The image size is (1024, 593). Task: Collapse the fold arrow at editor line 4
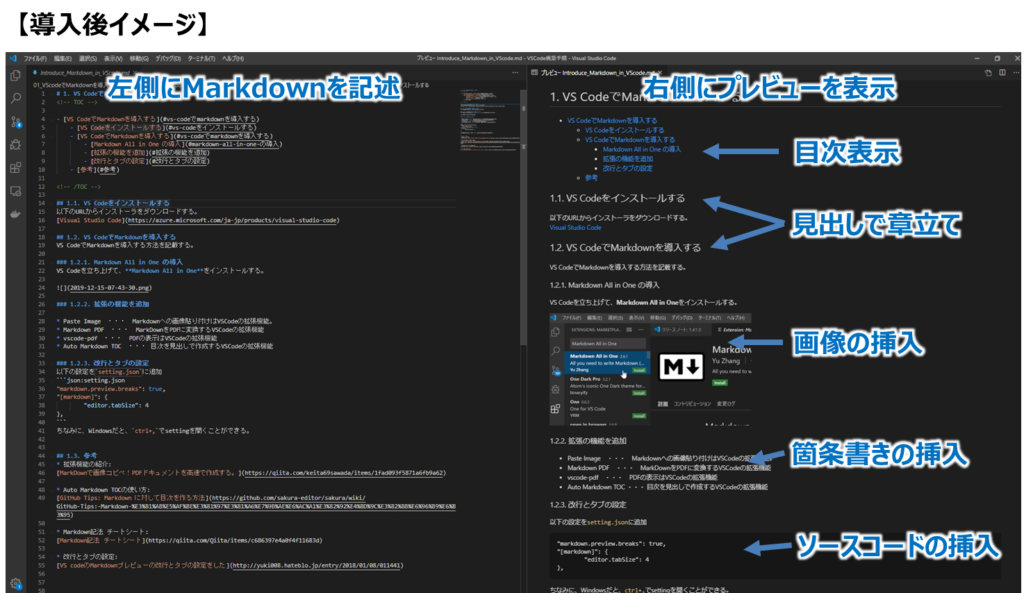[52, 120]
